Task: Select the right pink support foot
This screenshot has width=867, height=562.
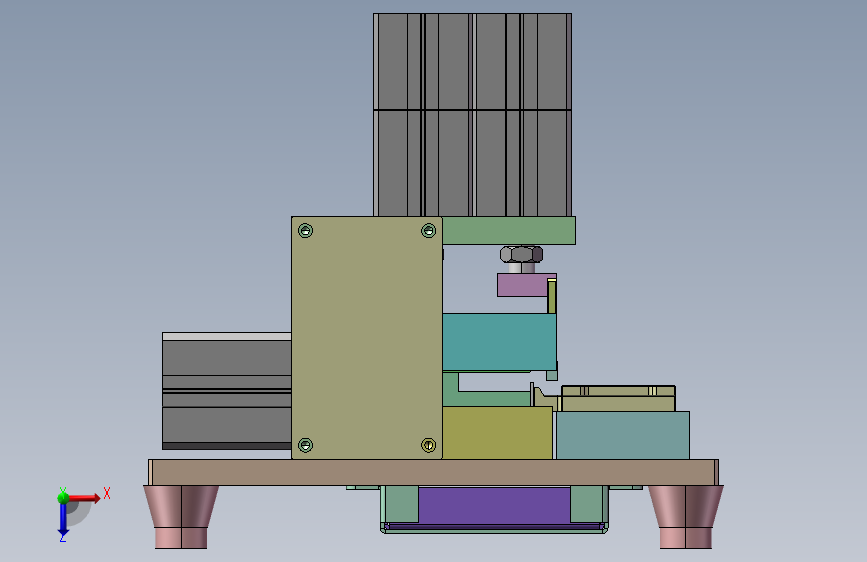Action: pos(686,517)
